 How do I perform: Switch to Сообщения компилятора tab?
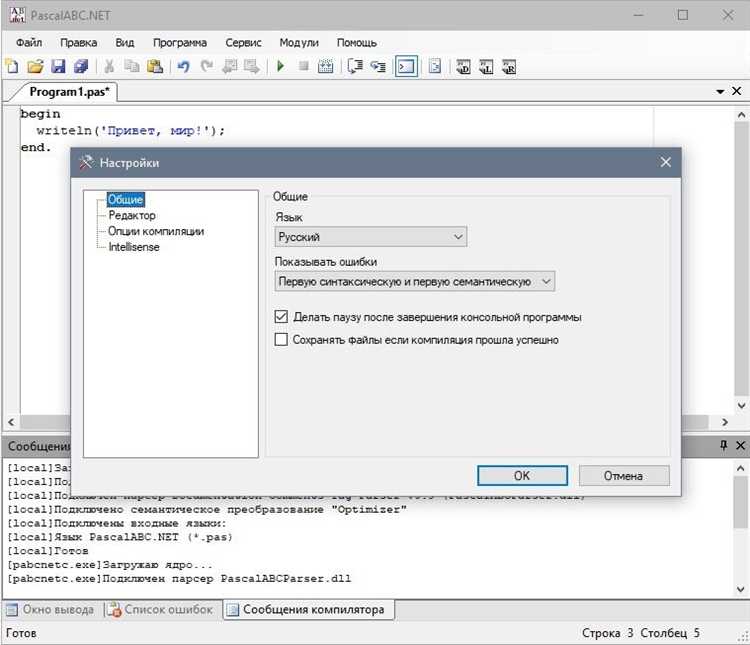[x=308, y=610]
